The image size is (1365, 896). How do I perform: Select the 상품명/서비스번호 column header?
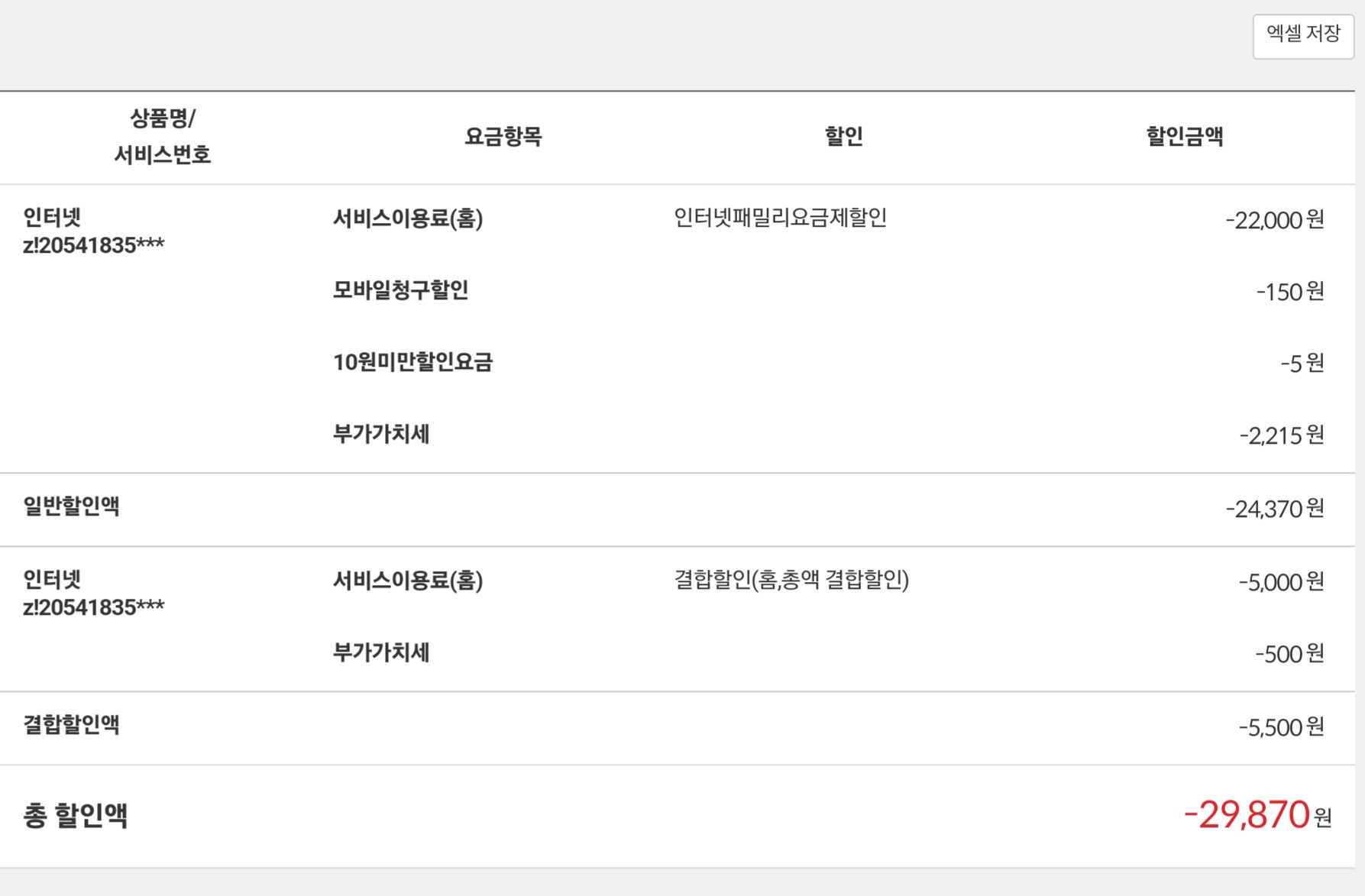(x=162, y=137)
